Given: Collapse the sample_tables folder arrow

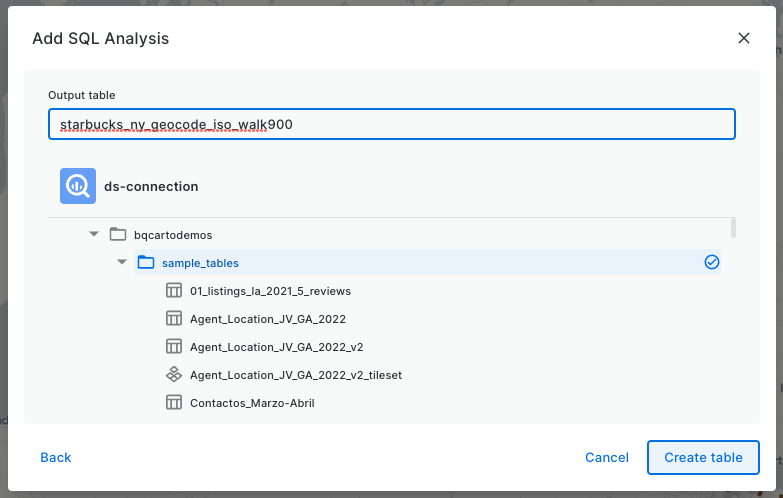Looking at the screenshot, I should tap(122, 263).
